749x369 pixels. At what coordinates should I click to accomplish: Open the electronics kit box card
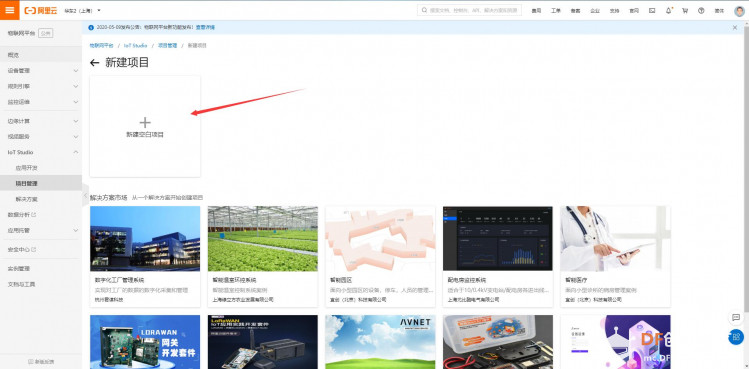(498, 342)
